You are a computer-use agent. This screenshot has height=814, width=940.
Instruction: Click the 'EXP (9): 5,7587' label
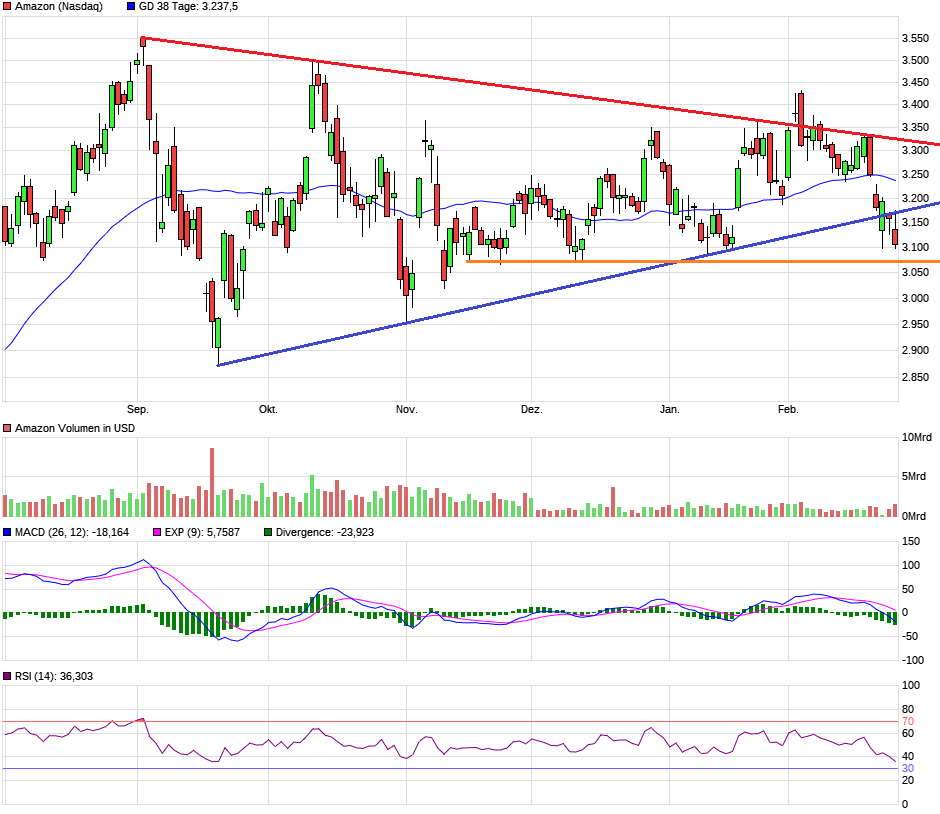click(x=202, y=532)
